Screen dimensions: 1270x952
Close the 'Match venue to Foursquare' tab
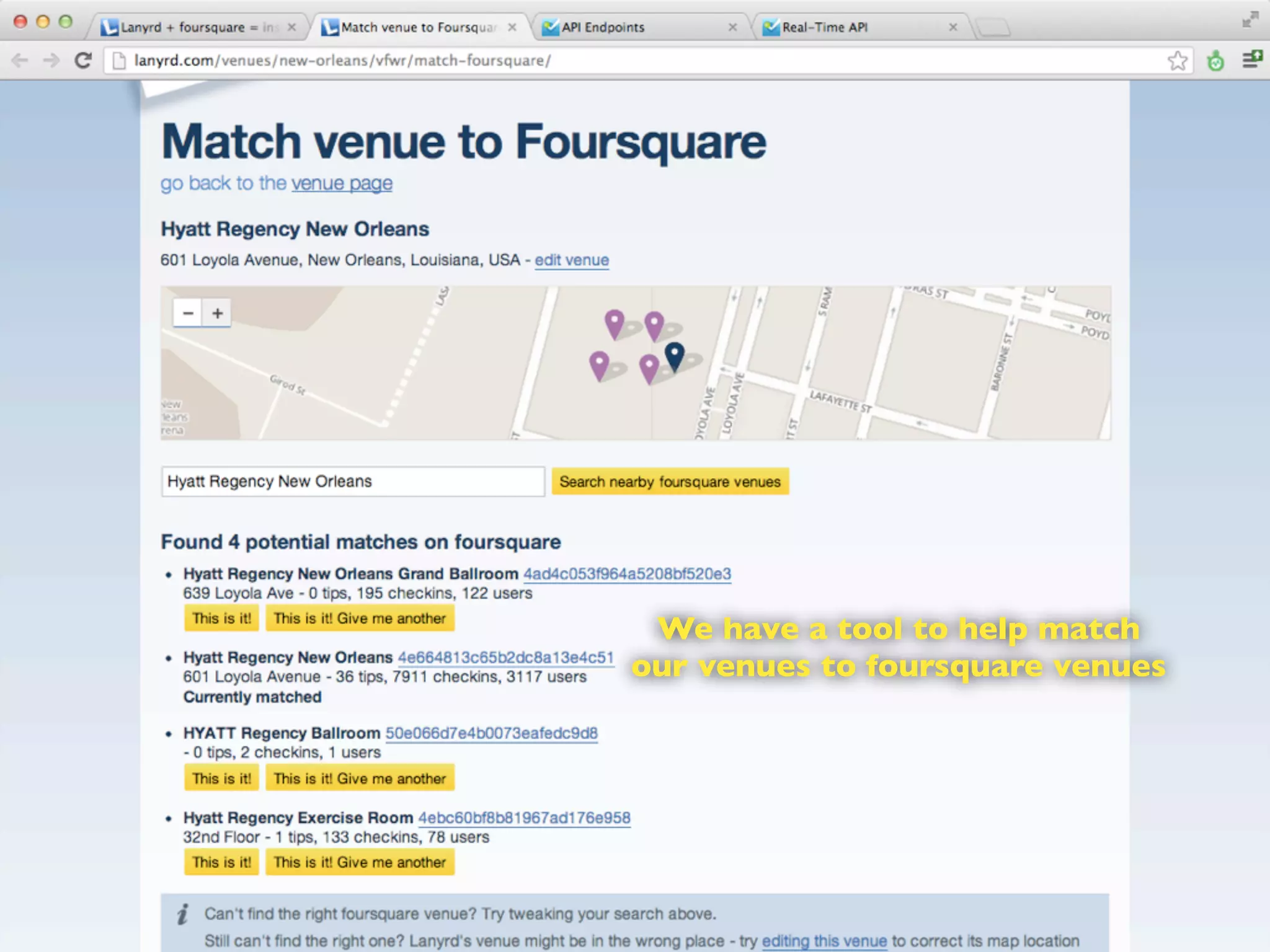click(x=512, y=27)
